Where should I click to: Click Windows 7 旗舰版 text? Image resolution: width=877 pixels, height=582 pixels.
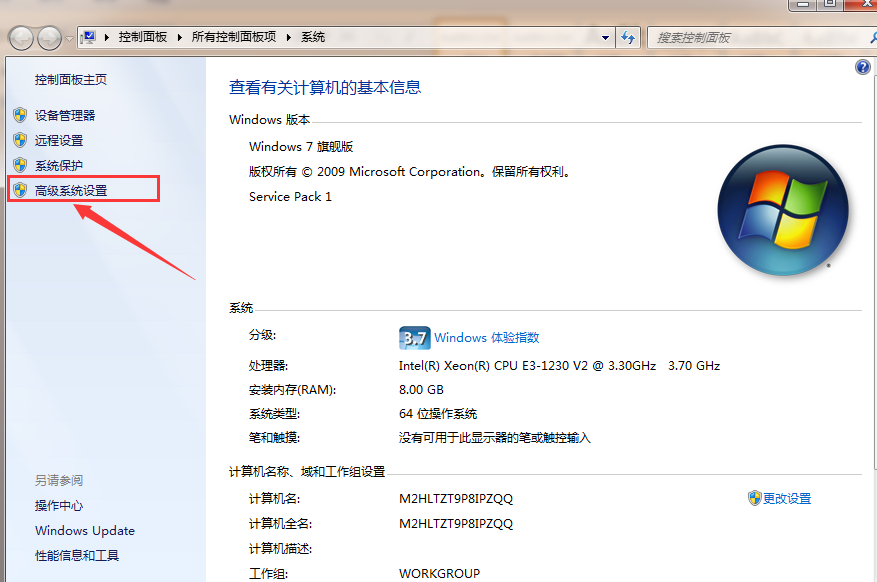[x=301, y=146]
